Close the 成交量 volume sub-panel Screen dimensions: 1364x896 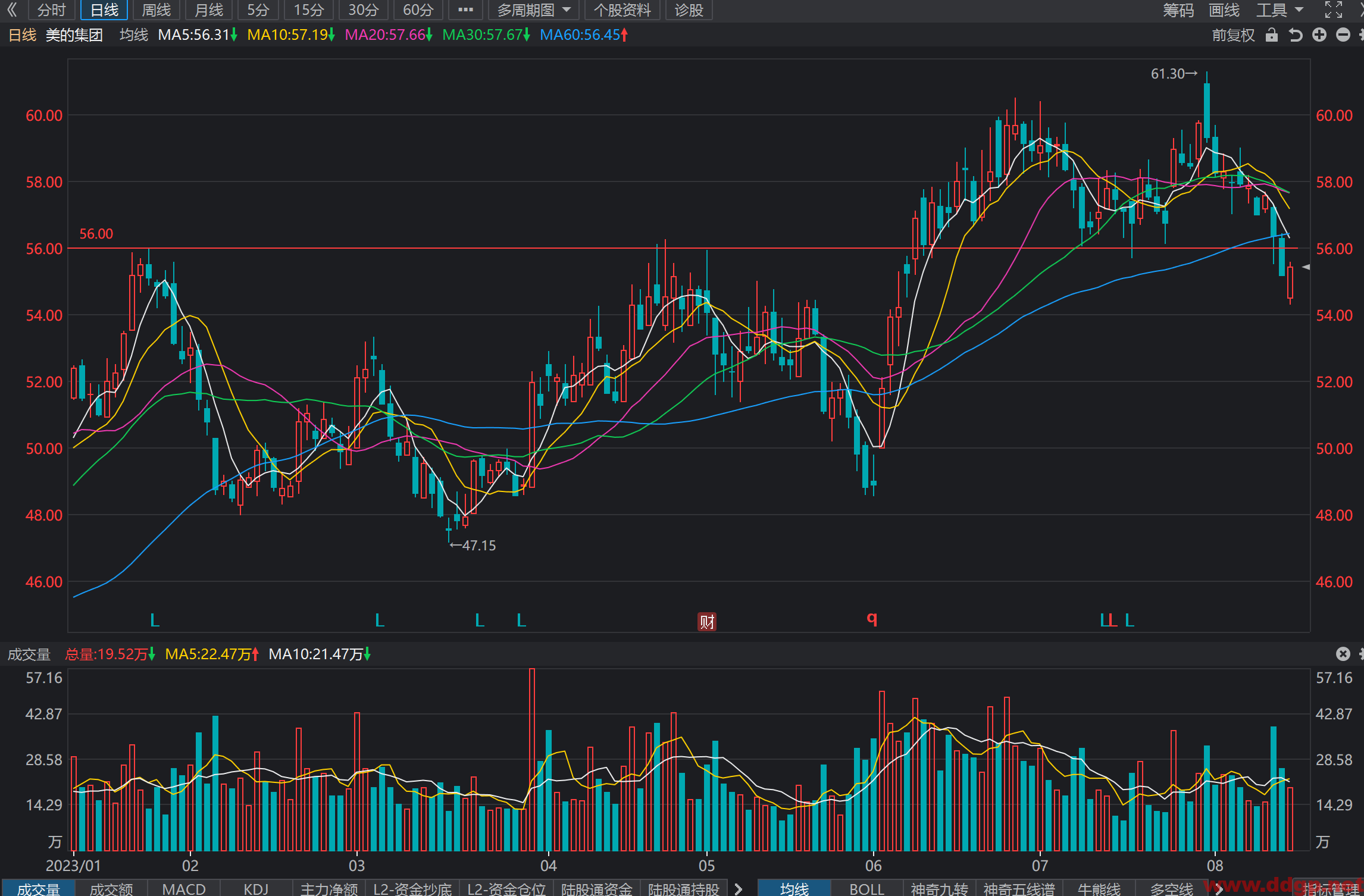coord(1343,654)
